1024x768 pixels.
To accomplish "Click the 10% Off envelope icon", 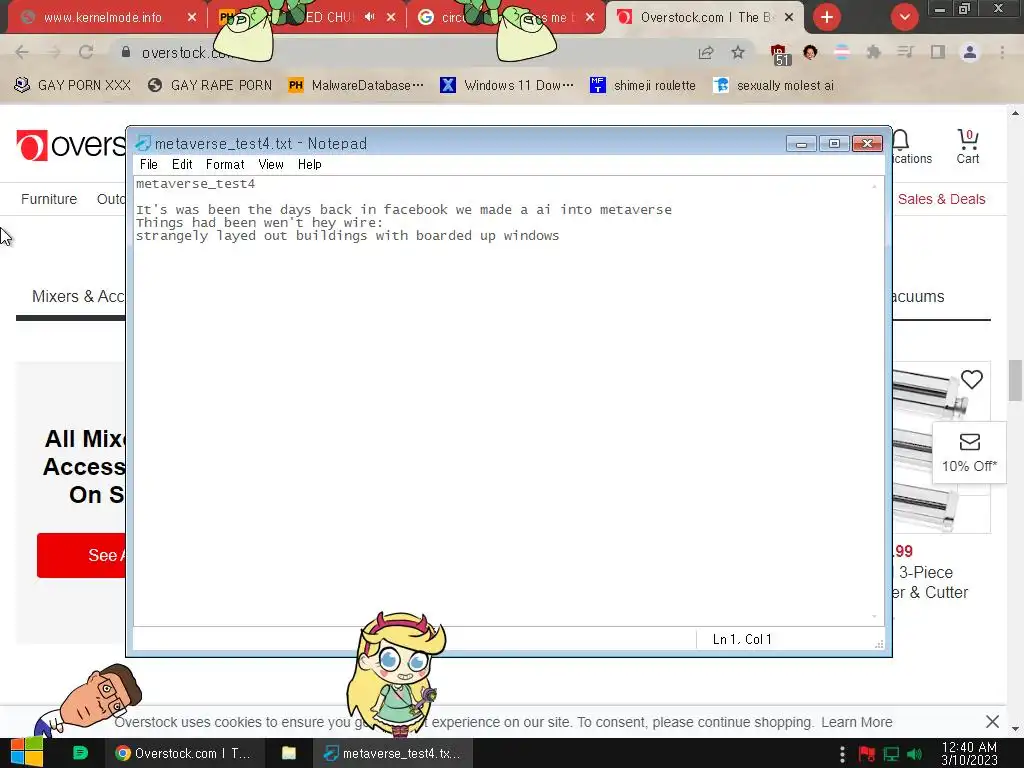I will pyautogui.click(x=970, y=442).
